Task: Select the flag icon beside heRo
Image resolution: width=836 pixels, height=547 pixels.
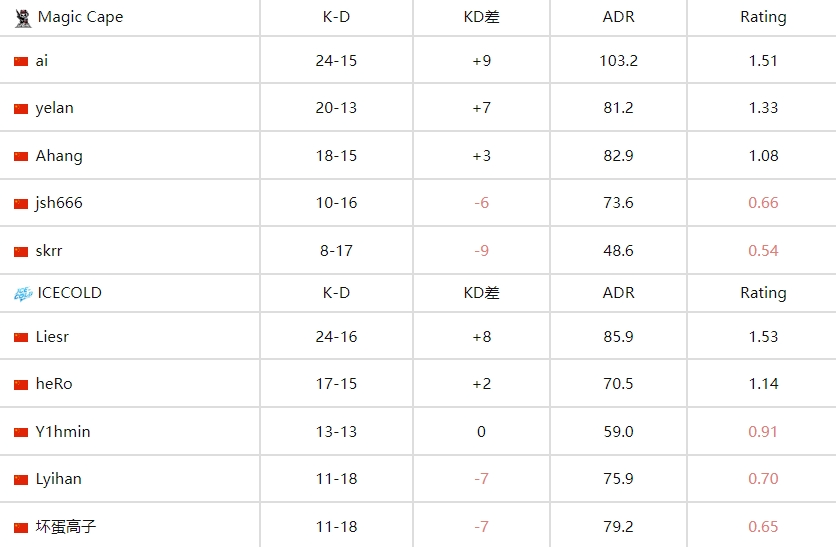Action: (x=21, y=384)
